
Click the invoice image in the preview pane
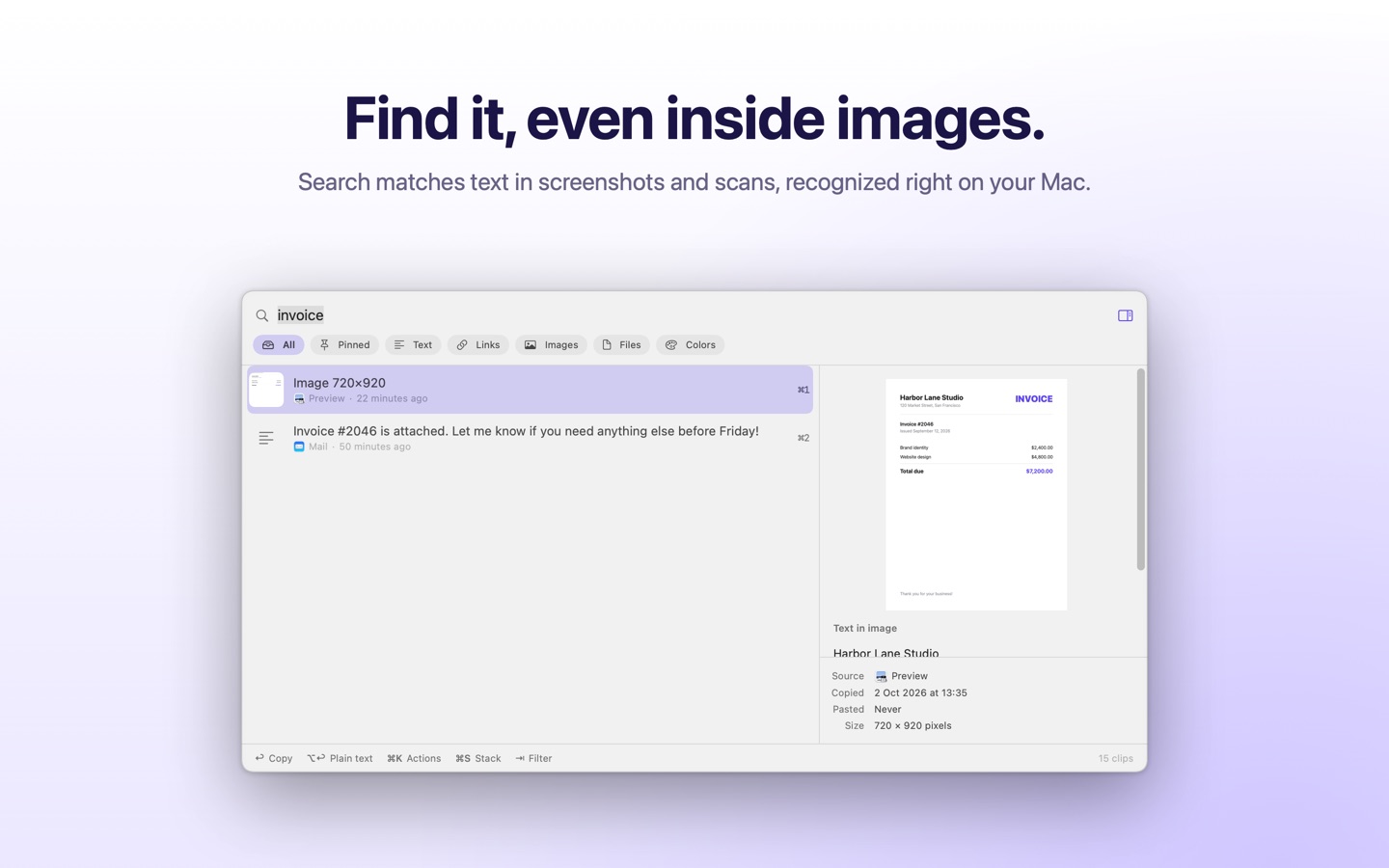976,495
